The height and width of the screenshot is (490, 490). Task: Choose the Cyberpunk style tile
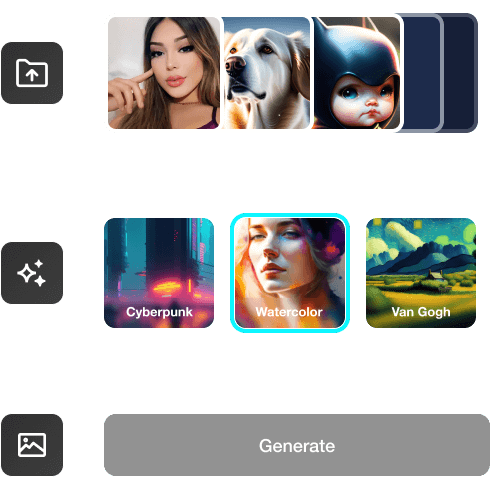pos(159,273)
